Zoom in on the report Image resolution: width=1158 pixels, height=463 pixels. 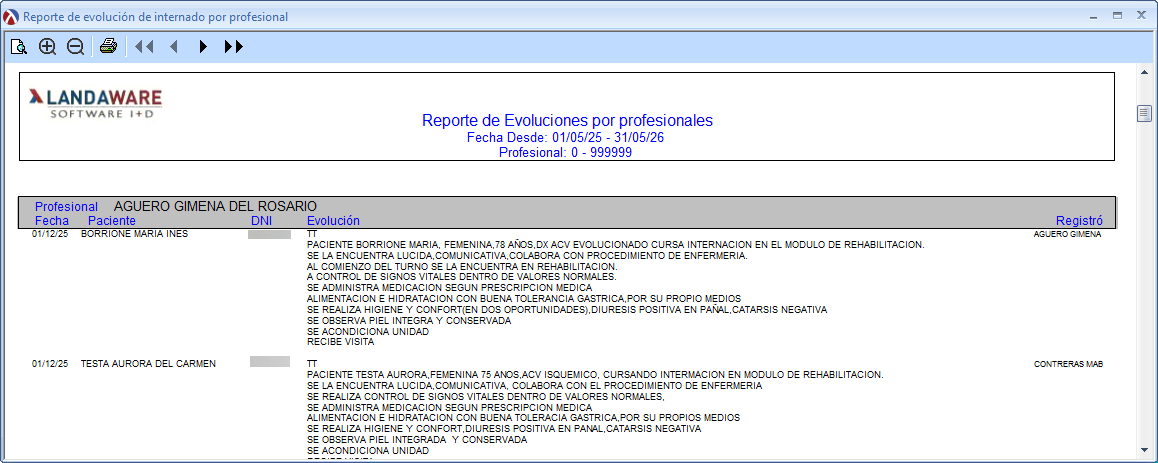coord(47,47)
